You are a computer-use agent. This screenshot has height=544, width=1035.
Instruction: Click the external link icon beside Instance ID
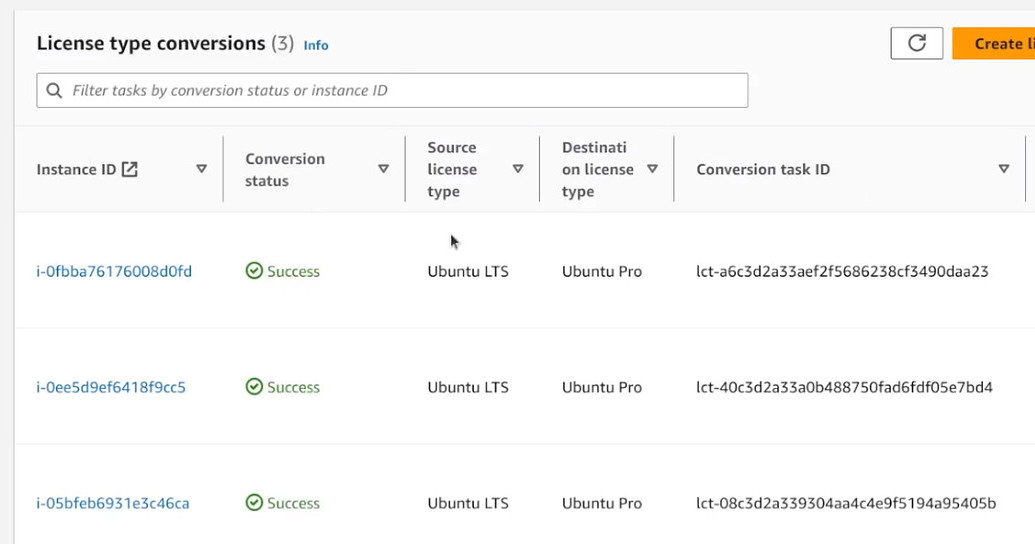[x=130, y=169]
